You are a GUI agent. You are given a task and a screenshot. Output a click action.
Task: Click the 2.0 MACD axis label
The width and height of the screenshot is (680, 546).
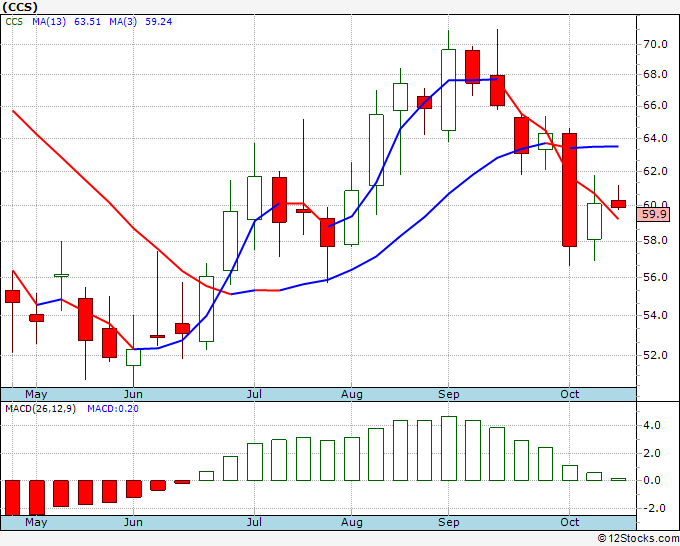(652, 454)
